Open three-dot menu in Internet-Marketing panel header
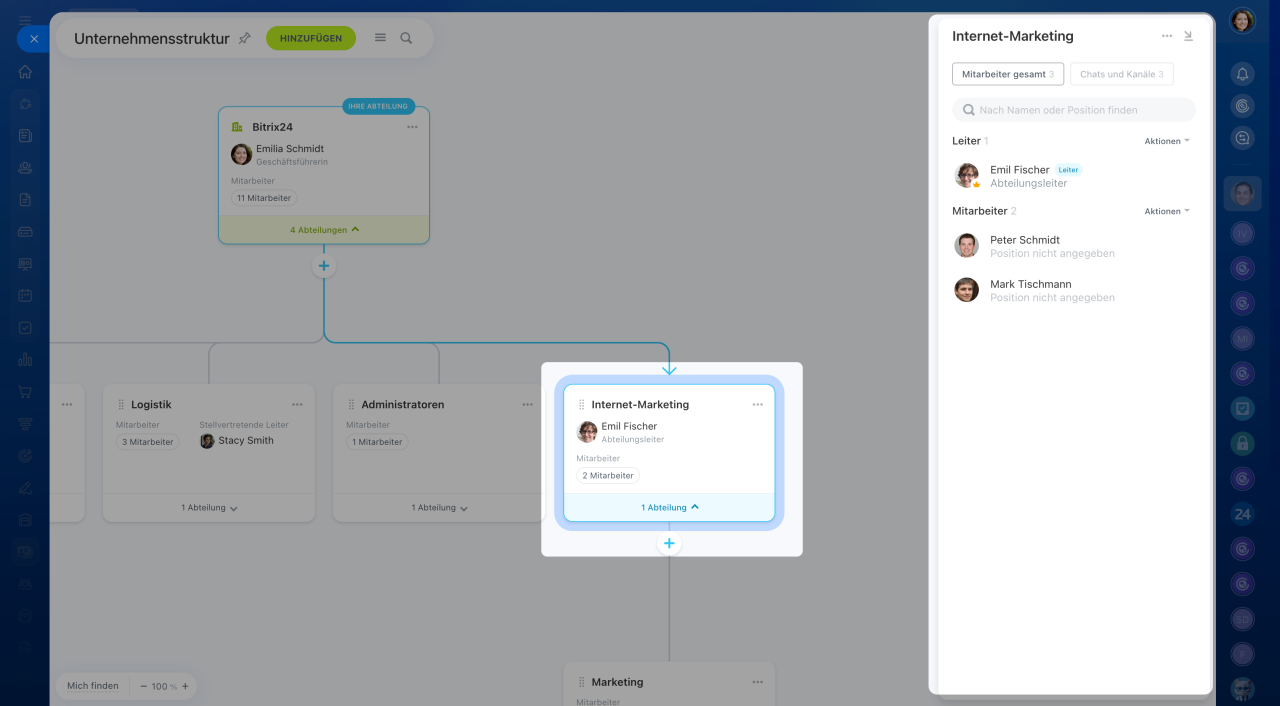Image resolution: width=1280 pixels, height=706 pixels. [1166, 36]
